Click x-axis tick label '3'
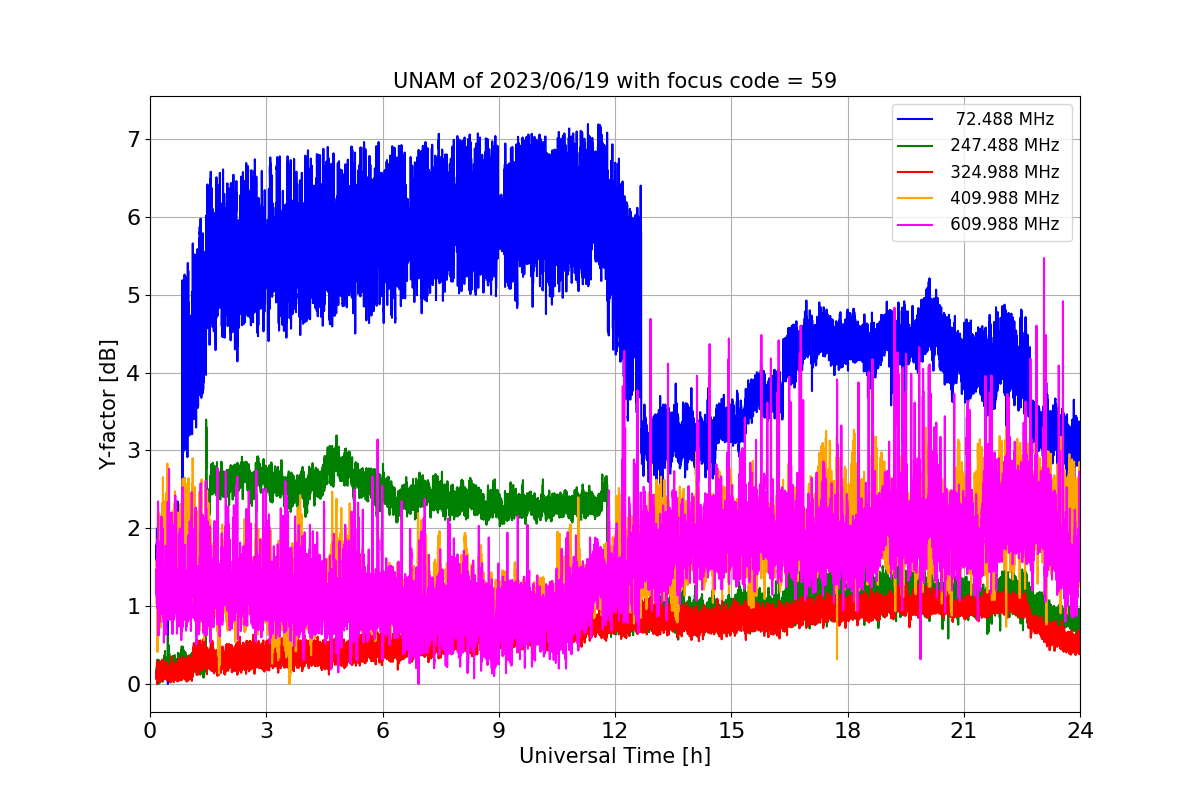This screenshot has height=800, width=1200. point(266,730)
